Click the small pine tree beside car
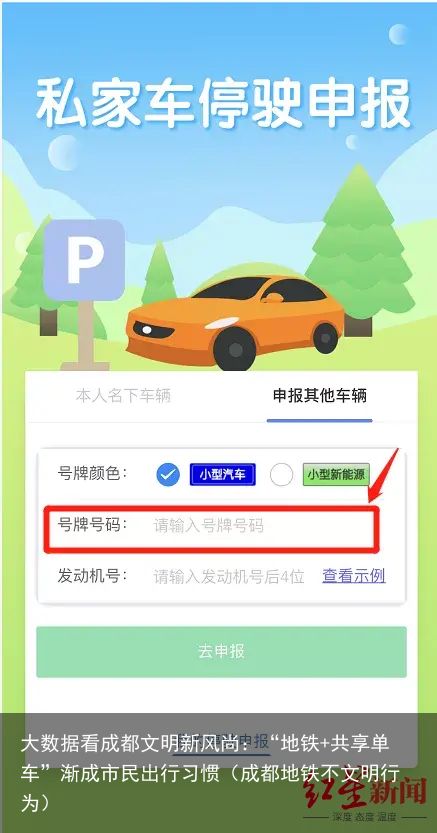 click(159, 274)
